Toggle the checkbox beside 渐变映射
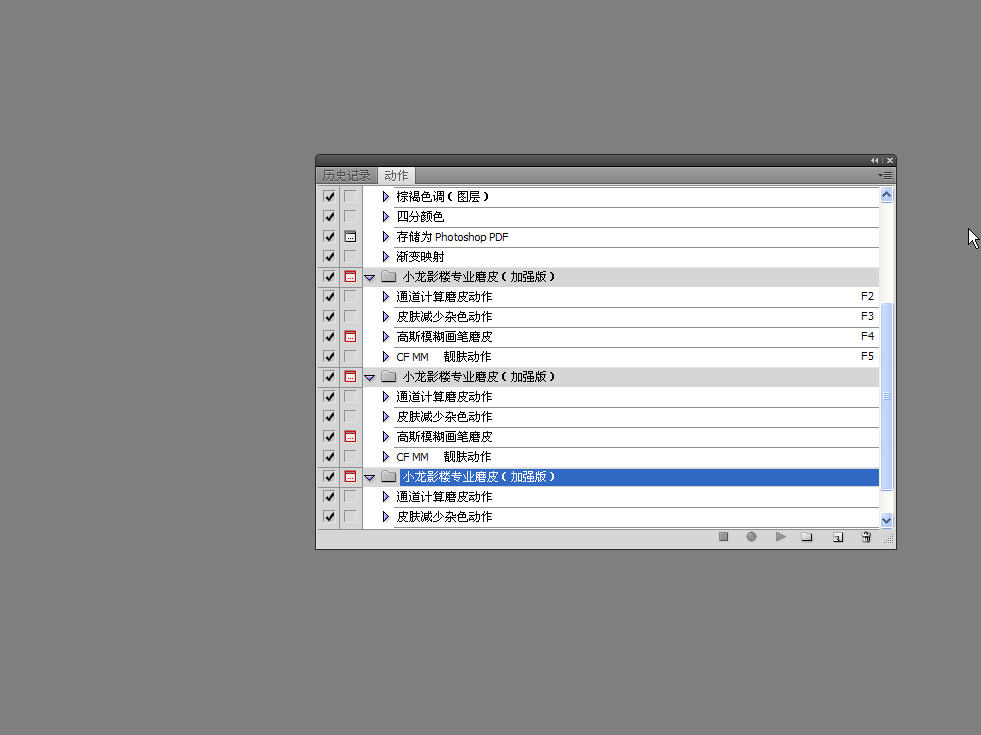Viewport: 981px width, 735px height. tap(329, 256)
